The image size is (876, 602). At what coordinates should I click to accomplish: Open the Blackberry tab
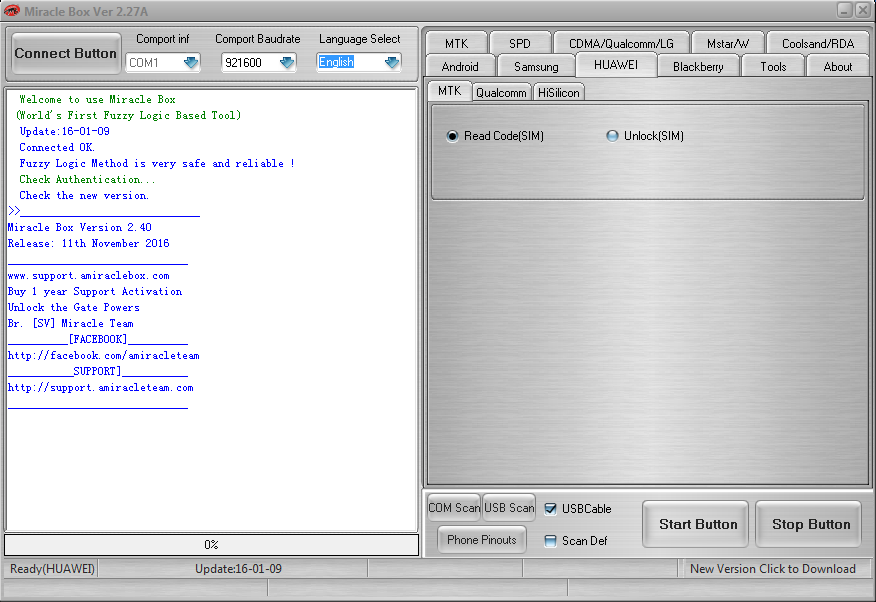698,66
